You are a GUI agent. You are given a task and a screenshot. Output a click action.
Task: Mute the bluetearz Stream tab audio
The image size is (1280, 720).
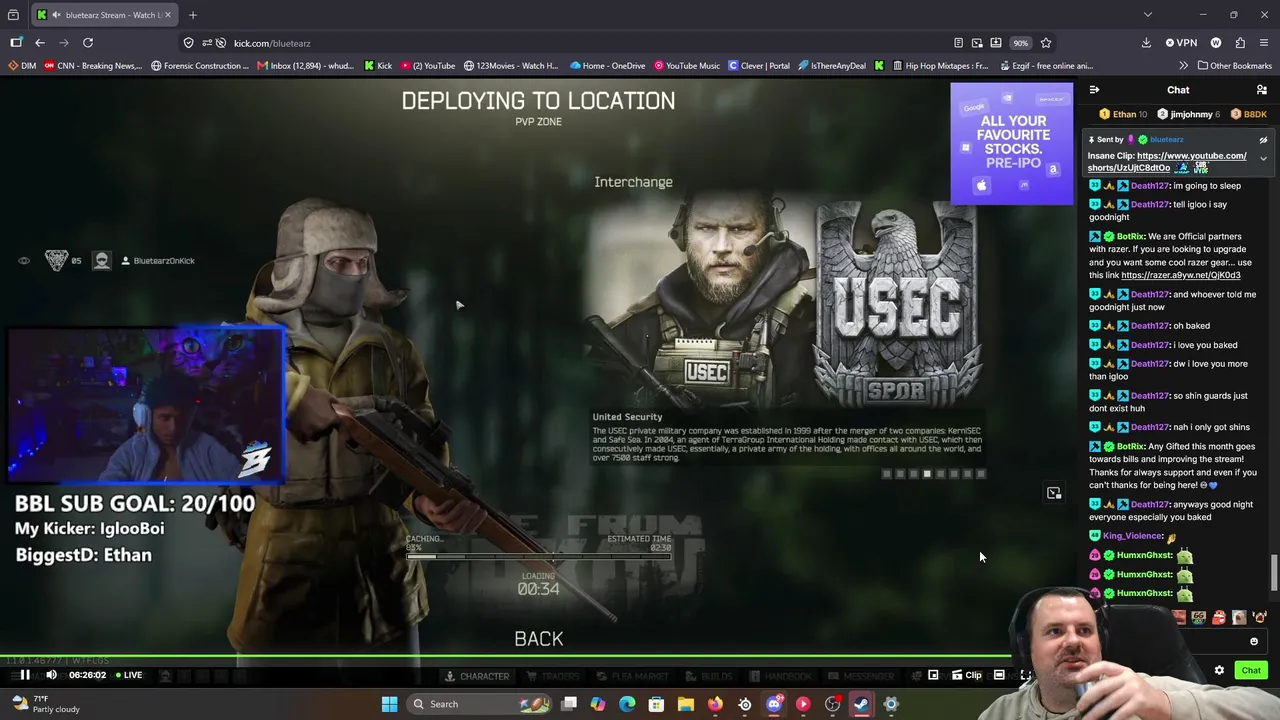pyautogui.click(x=56, y=15)
